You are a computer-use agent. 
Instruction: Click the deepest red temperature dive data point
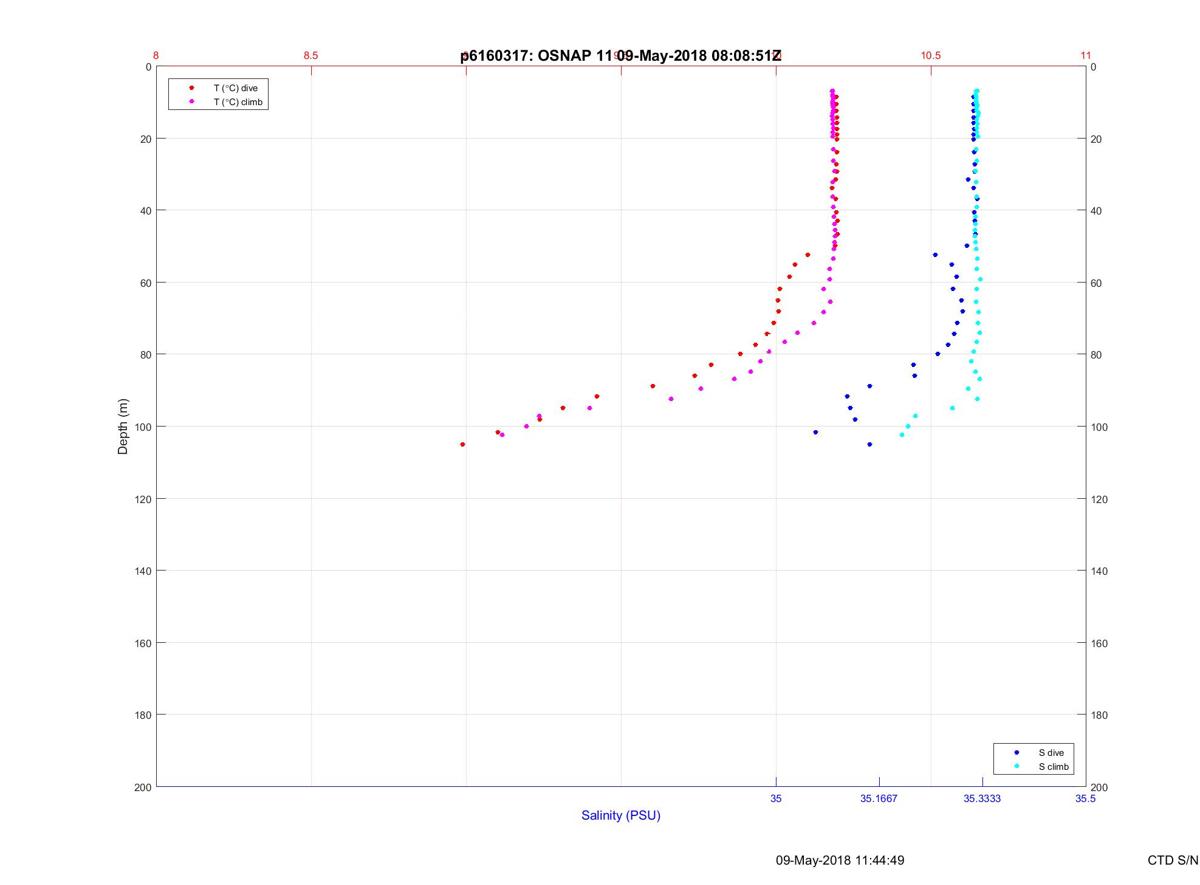pyautogui.click(x=462, y=444)
